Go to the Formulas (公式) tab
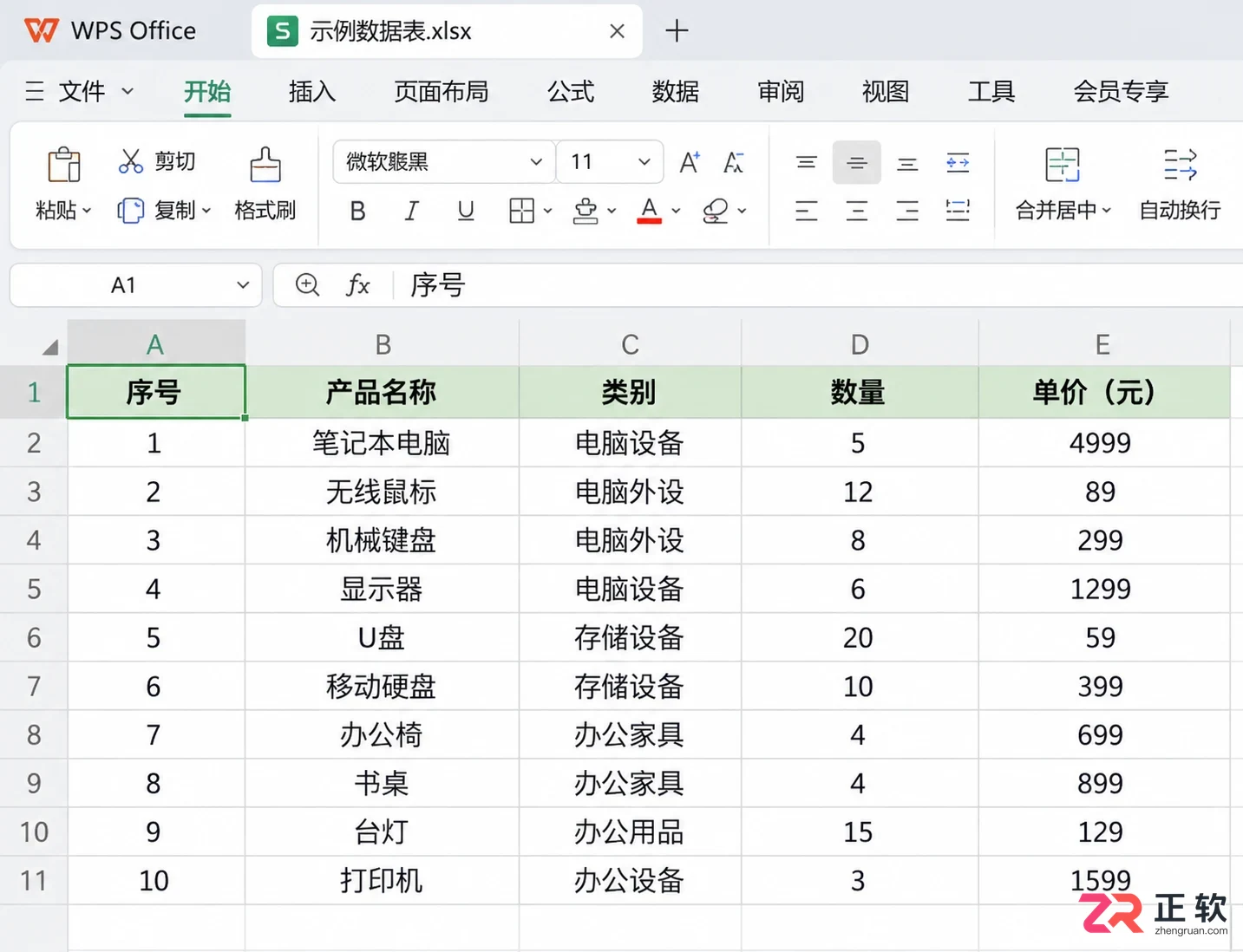Image resolution: width=1243 pixels, height=952 pixels. [x=571, y=91]
